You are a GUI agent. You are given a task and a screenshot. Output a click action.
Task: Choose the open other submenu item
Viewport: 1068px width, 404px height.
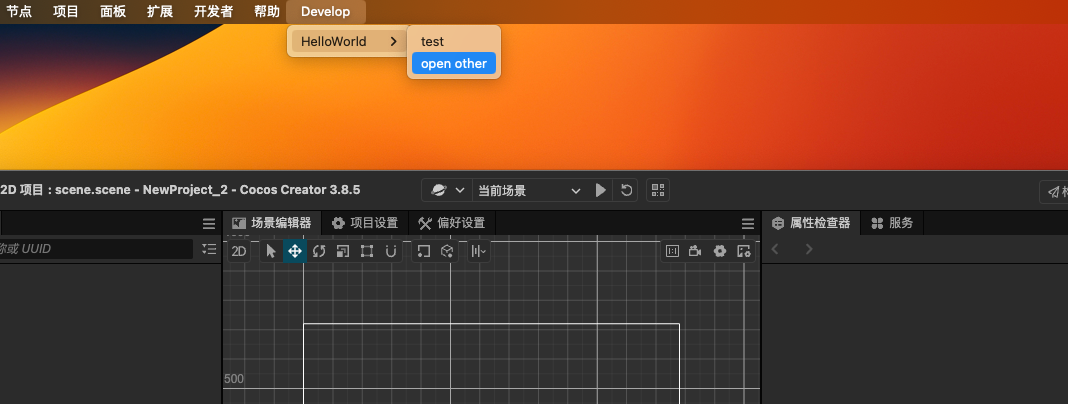pos(454,63)
